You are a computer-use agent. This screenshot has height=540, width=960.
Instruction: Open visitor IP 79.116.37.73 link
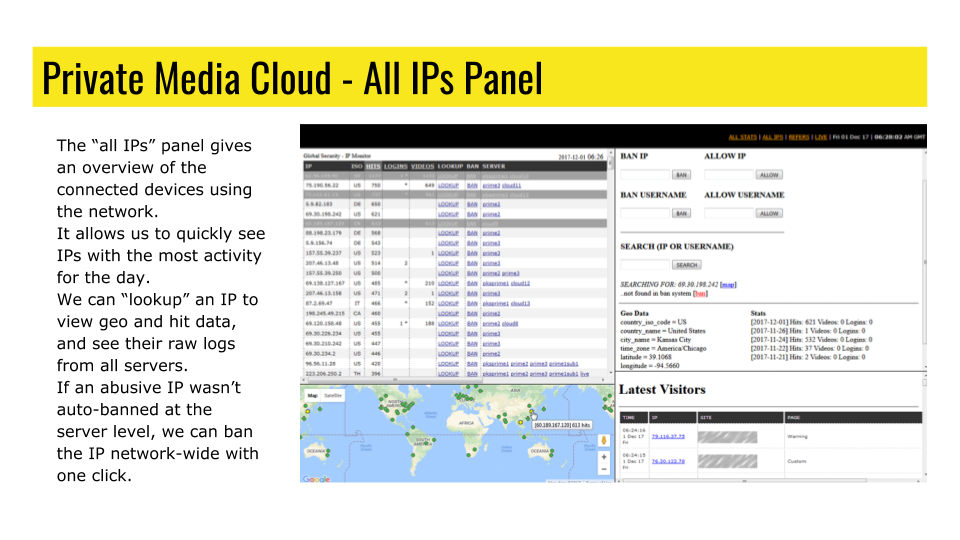coord(668,436)
